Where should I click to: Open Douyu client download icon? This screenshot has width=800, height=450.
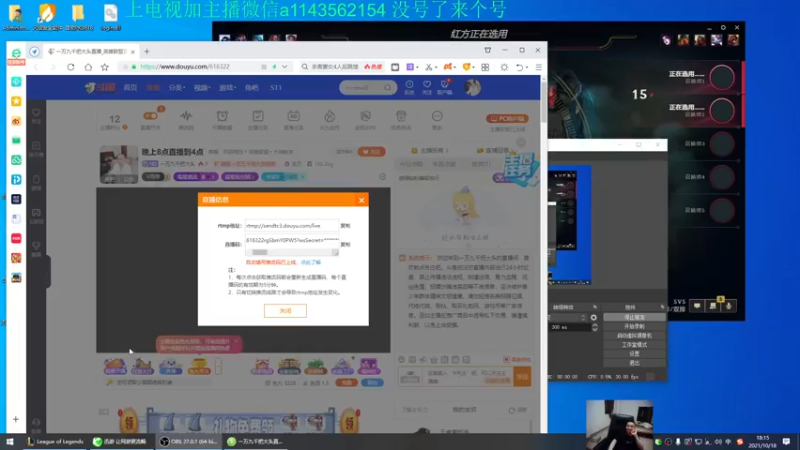(444, 87)
